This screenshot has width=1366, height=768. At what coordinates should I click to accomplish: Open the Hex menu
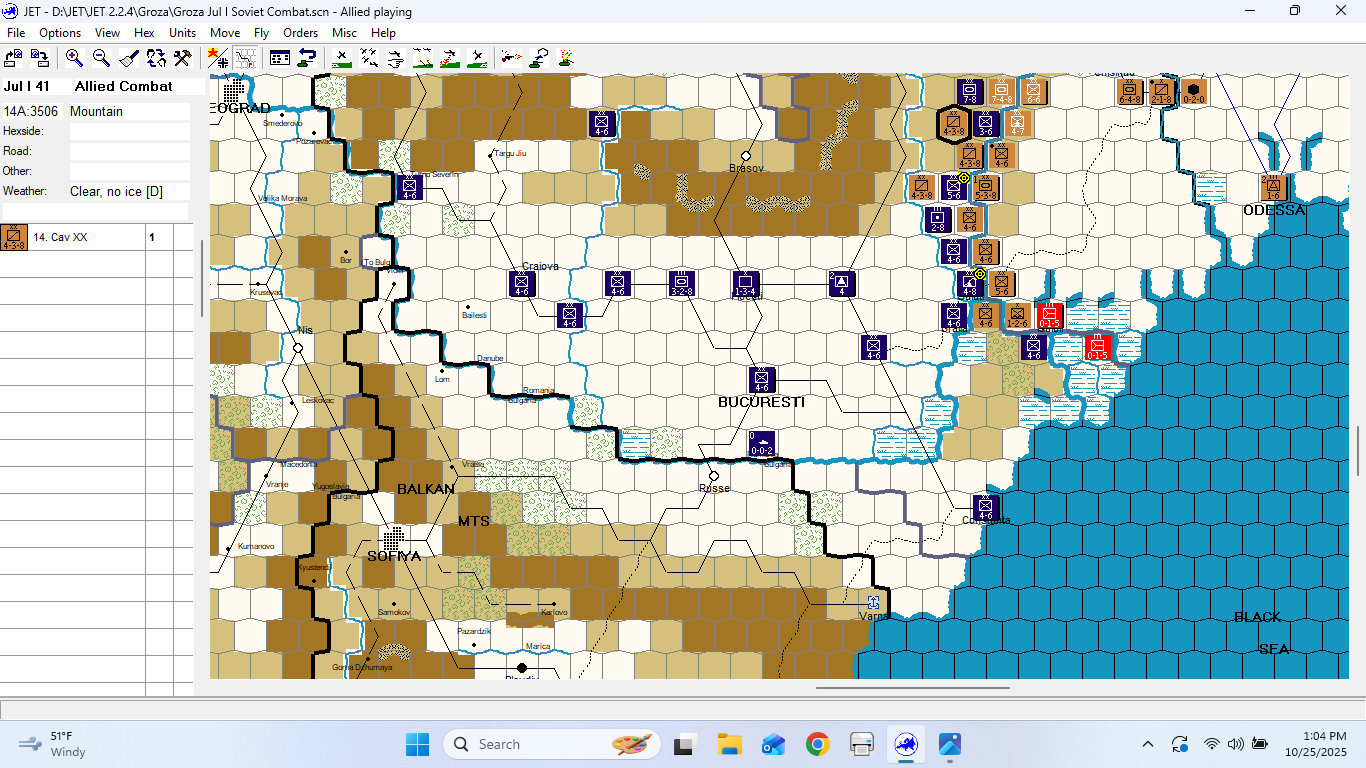[x=144, y=33]
